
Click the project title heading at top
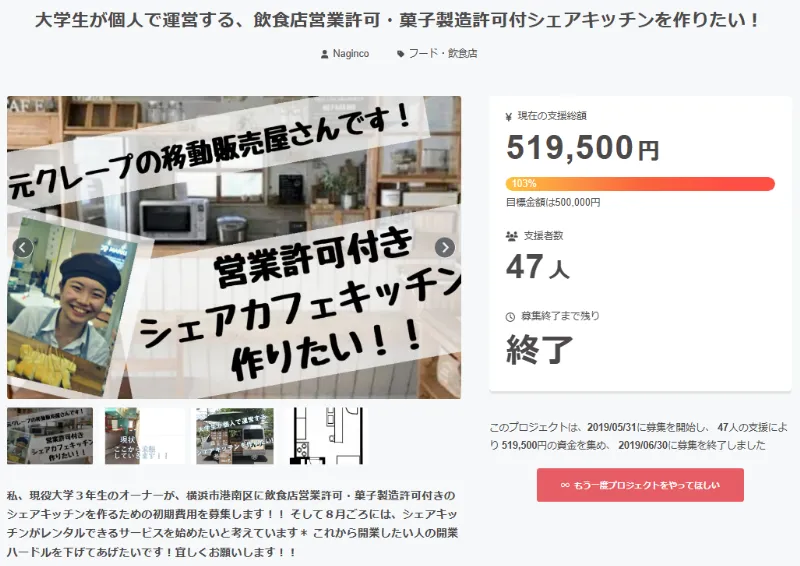pyautogui.click(x=397, y=20)
